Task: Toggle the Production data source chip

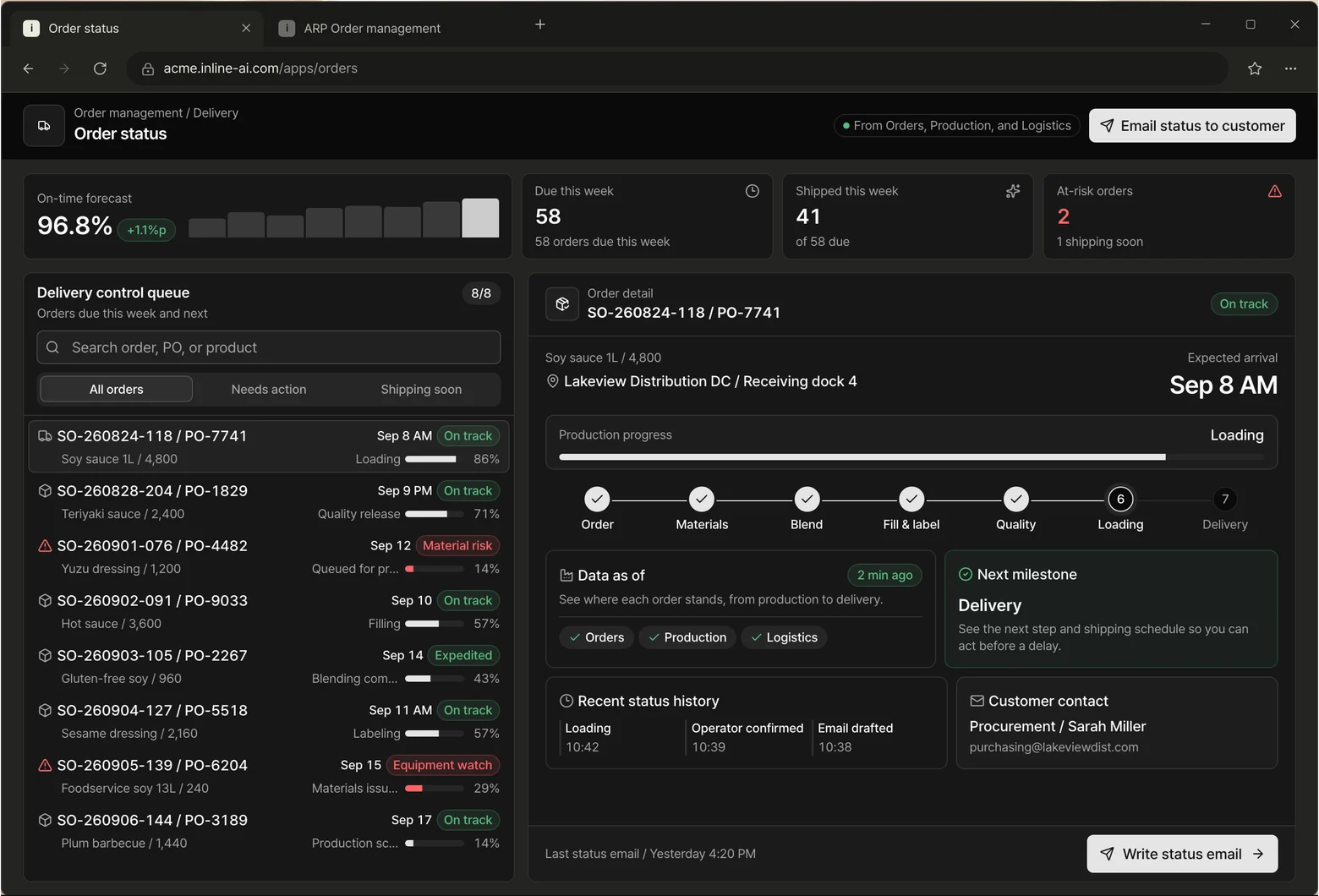Action: point(687,637)
